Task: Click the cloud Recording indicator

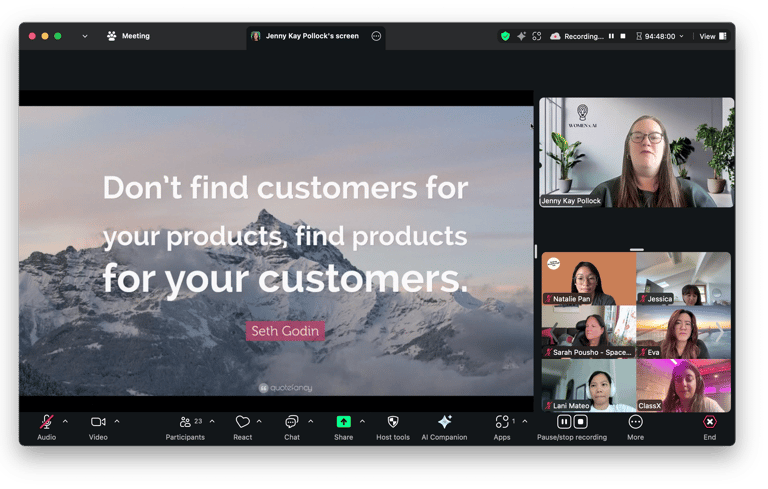Action: click(577, 36)
